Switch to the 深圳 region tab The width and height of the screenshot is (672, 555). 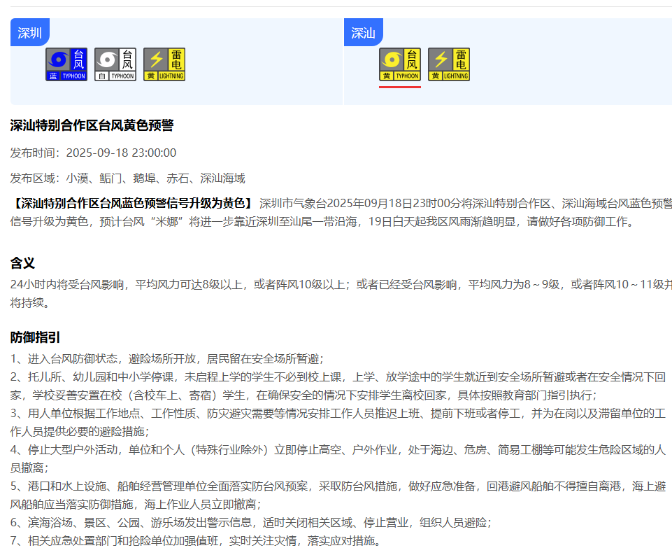pos(29,33)
